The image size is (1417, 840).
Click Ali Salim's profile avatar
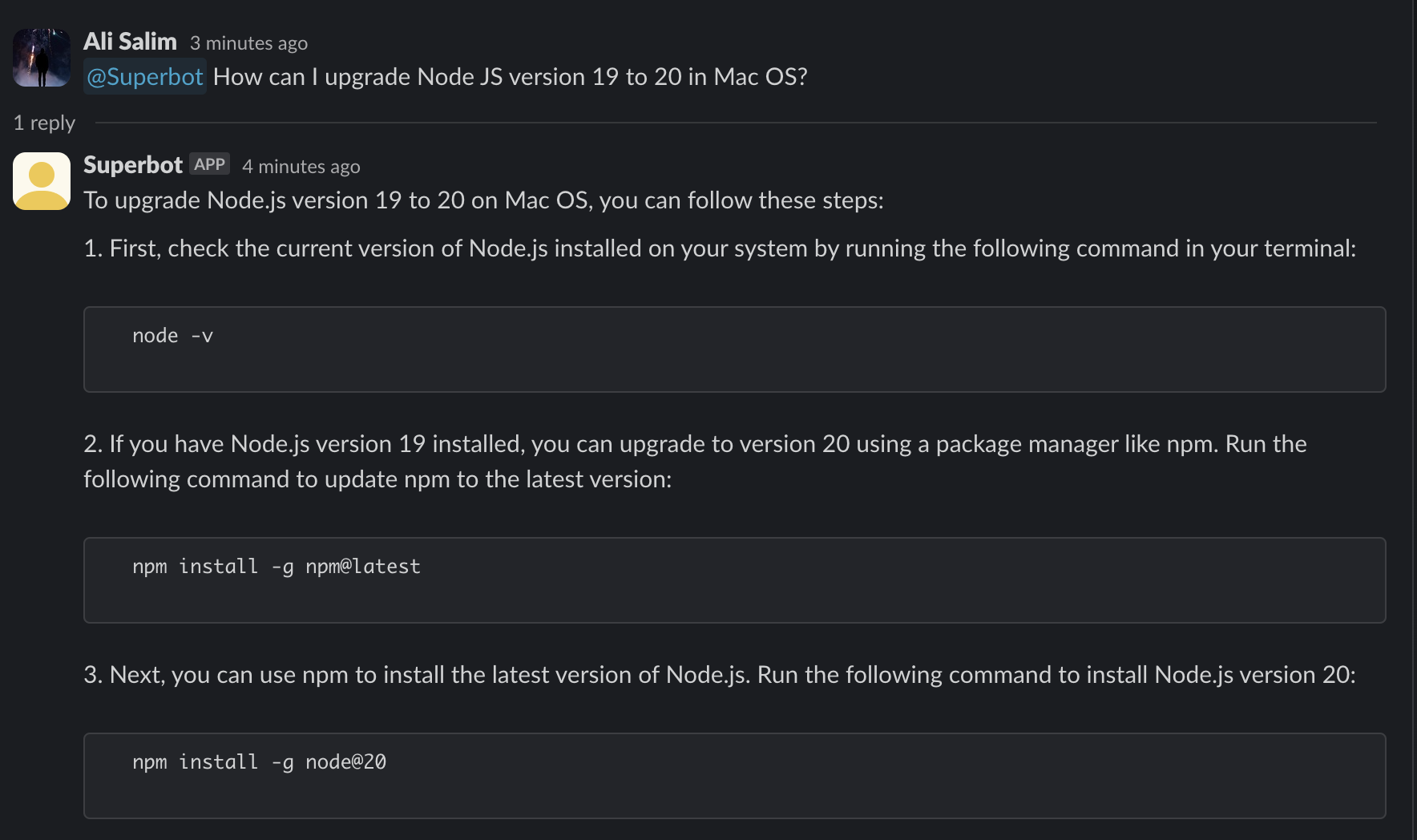[42, 58]
